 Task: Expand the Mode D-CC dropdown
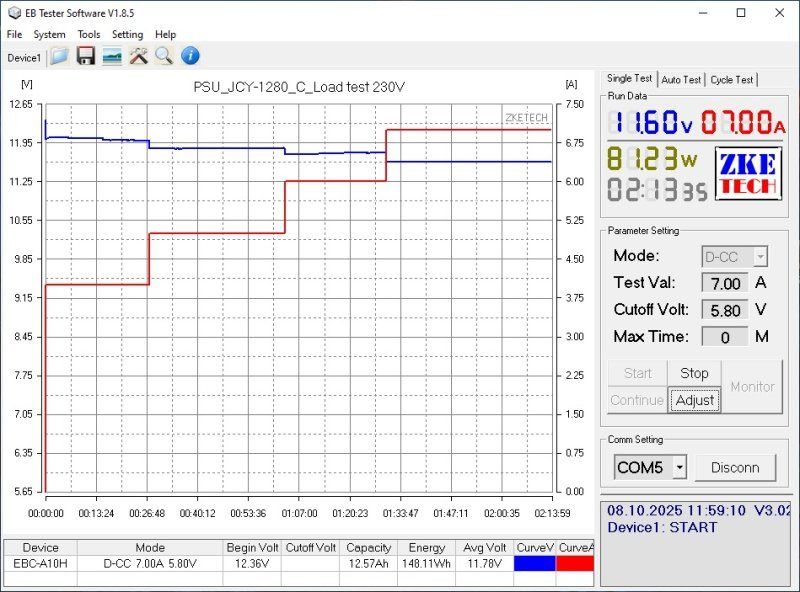pyautogui.click(x=759, y=257)
